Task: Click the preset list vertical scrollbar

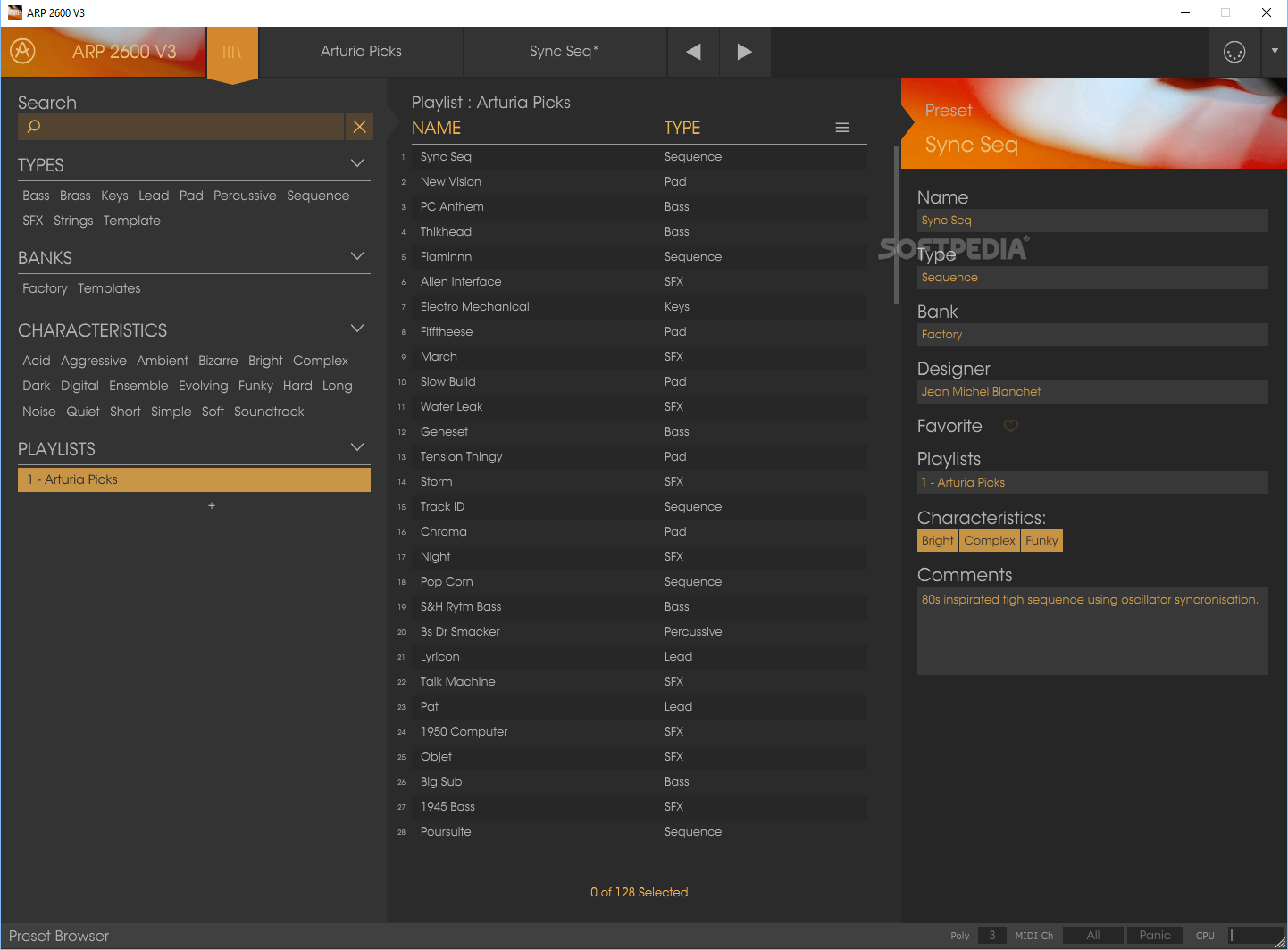Action: 897,224
